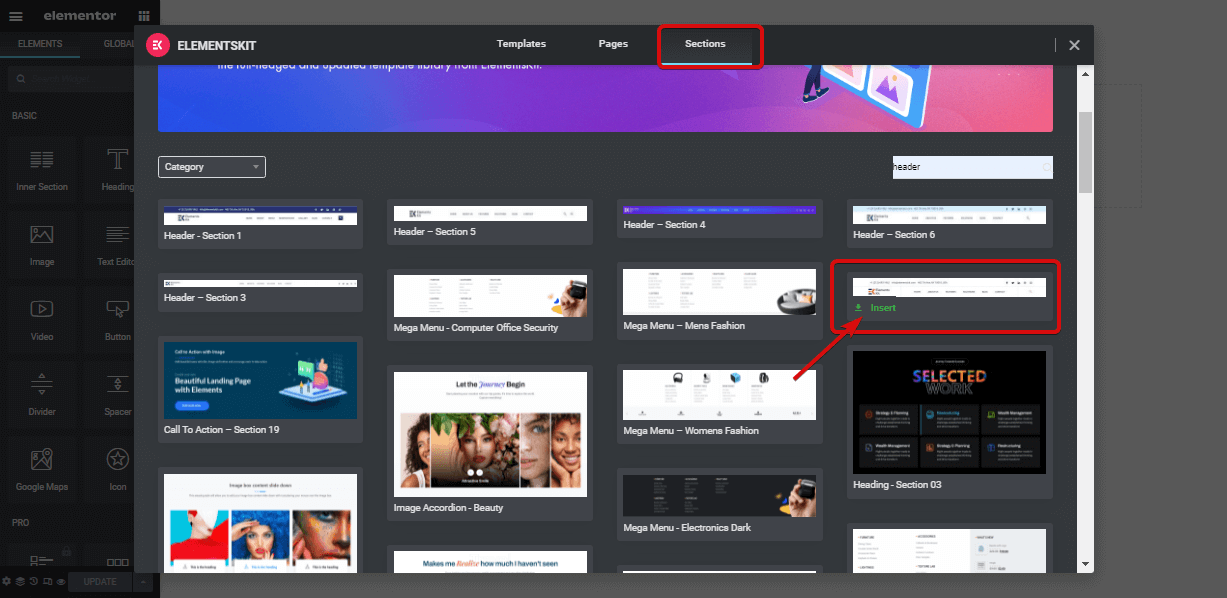
Task: Select the Video widget
Action: tap(42, 319)
